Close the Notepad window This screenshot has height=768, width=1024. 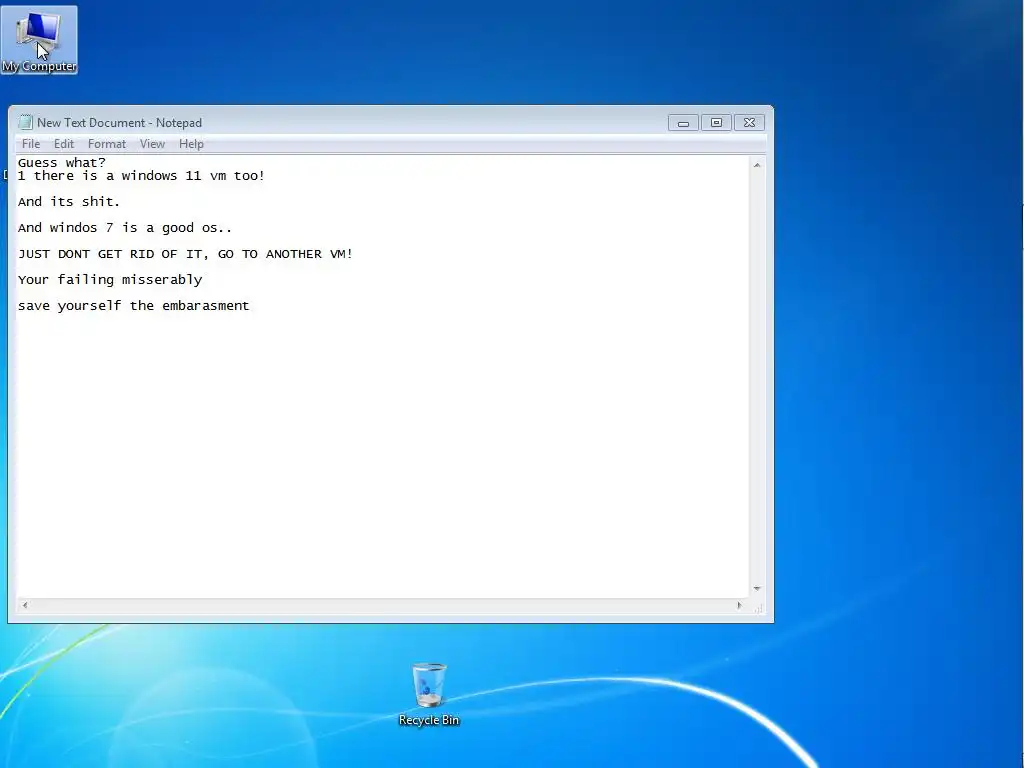pos(749,123)
